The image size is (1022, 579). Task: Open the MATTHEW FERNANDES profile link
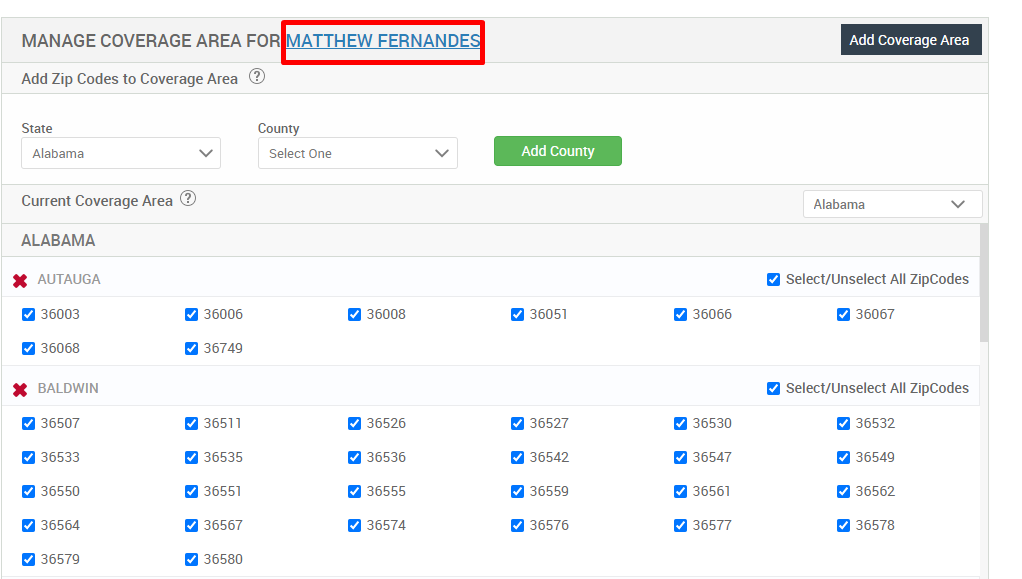(x=382, y=41)
